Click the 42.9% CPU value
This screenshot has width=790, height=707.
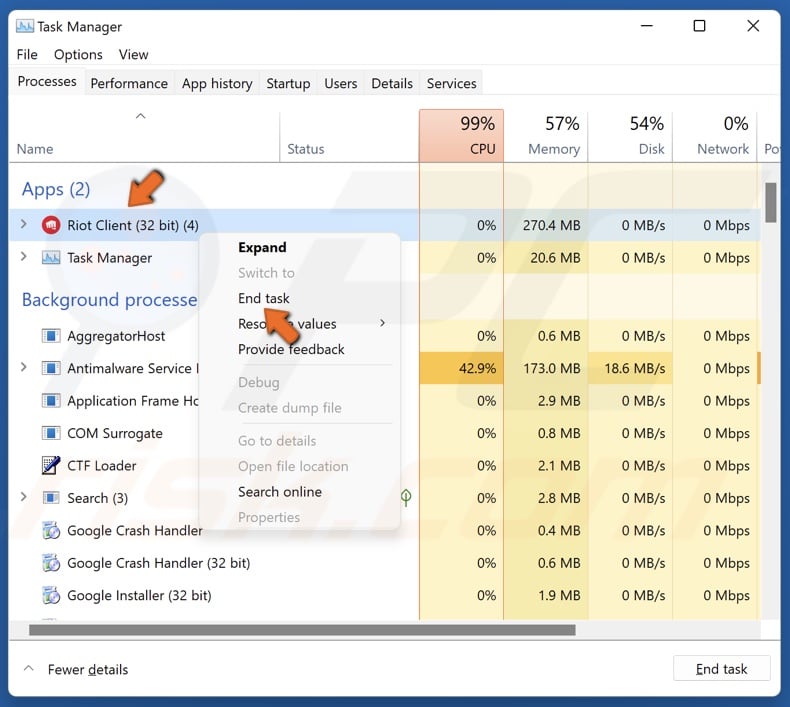[477, 368]
